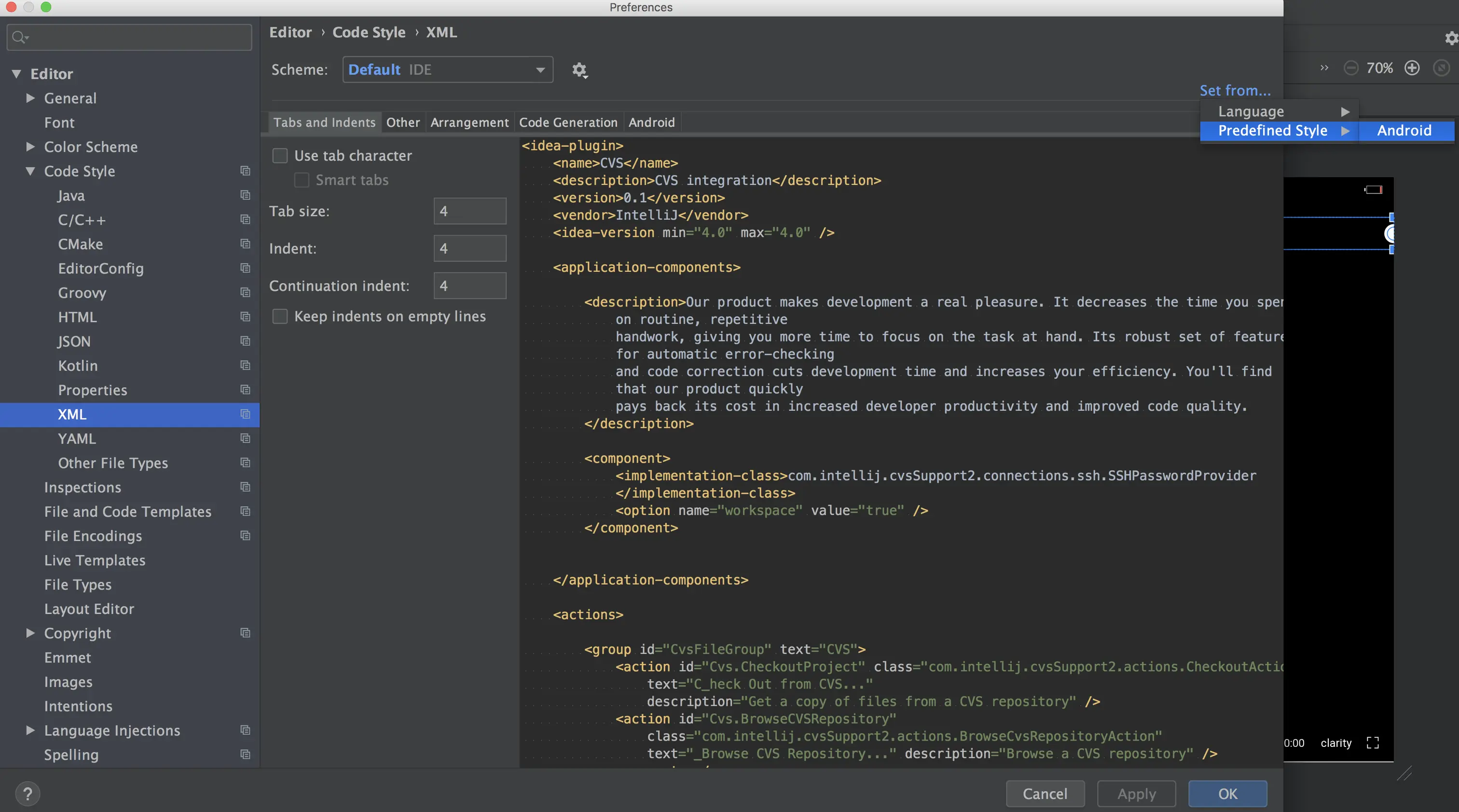Switch to the Arrangement tab

pos(469,123)
